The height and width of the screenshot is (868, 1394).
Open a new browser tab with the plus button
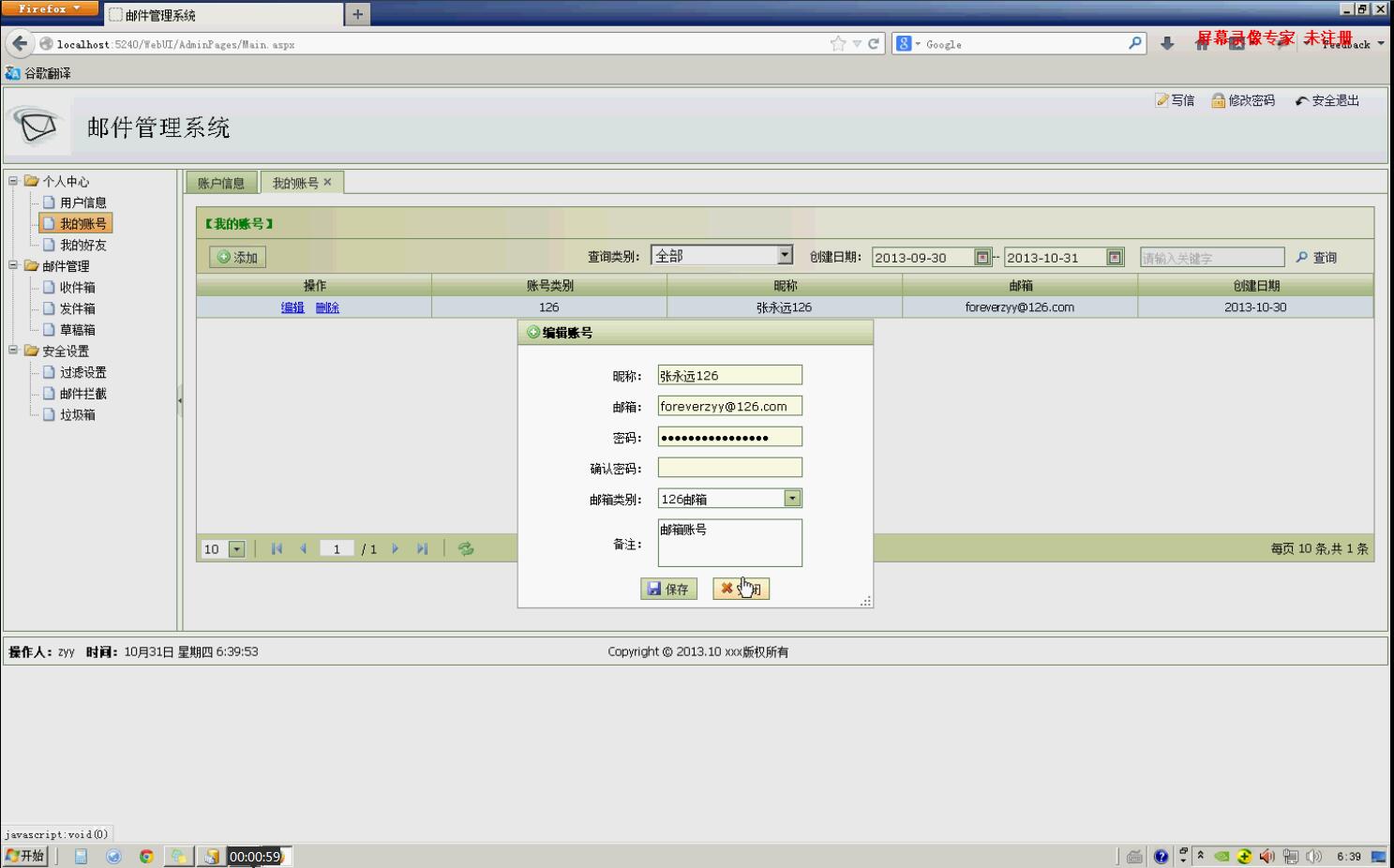tap(357, 14)
